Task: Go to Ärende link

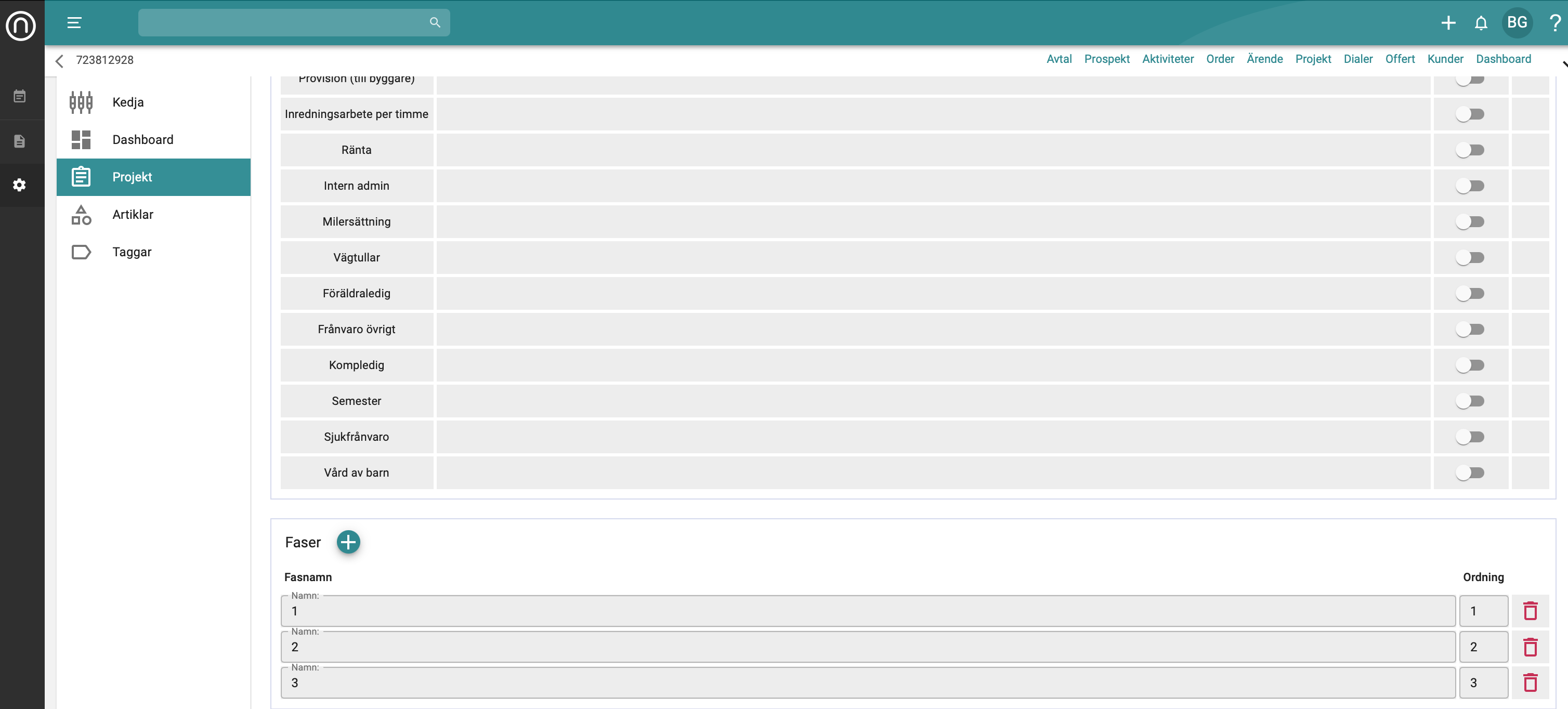Action: 1264,59
